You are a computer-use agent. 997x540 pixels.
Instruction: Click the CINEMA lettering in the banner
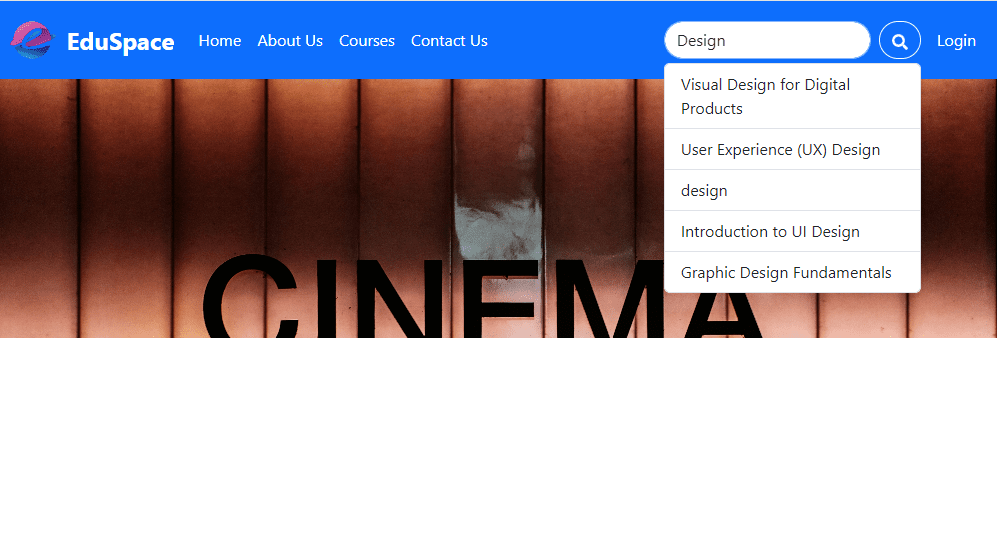(481, 296)
